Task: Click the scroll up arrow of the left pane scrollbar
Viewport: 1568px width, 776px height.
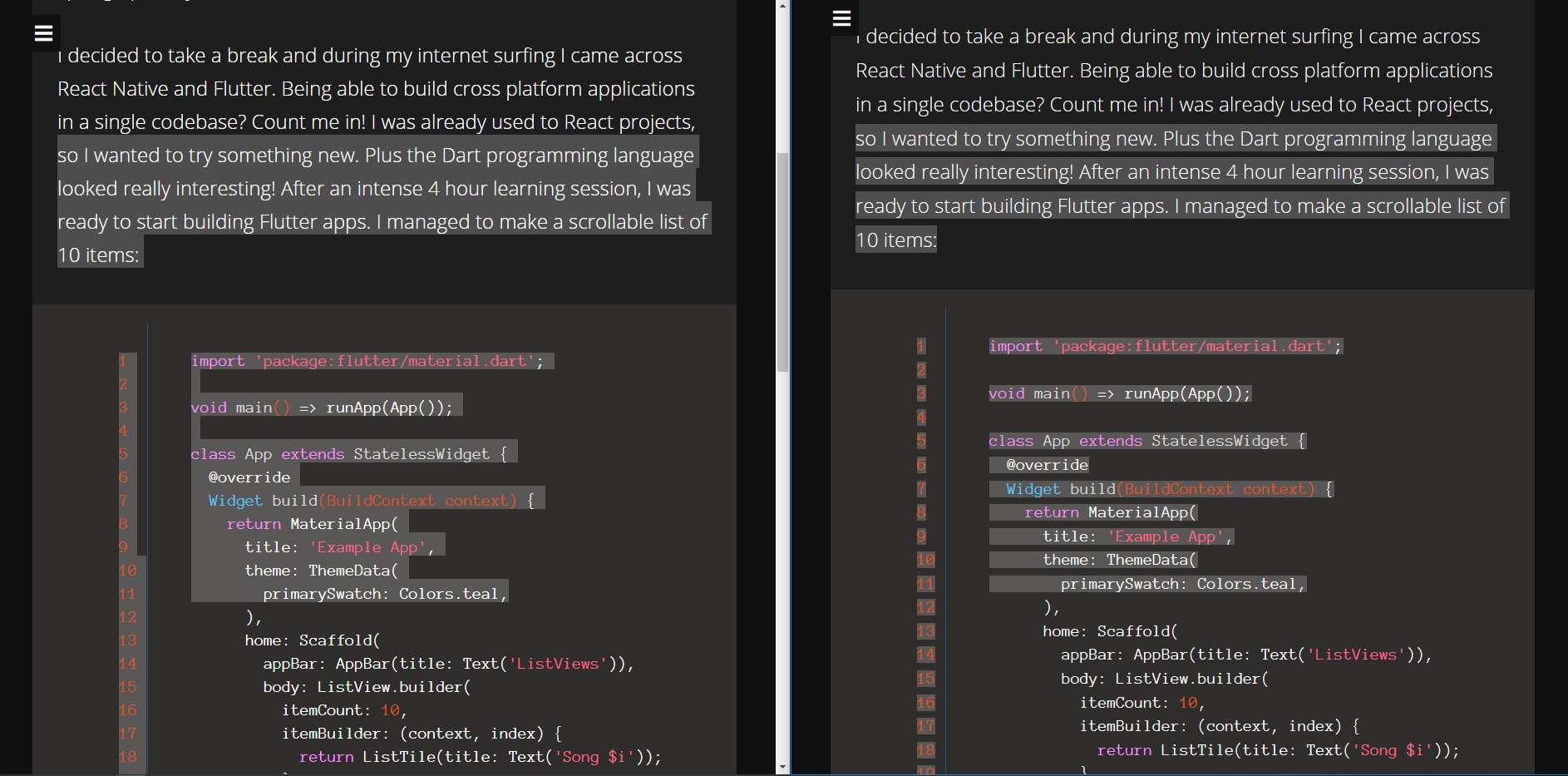Action: [x=782, y=6]
